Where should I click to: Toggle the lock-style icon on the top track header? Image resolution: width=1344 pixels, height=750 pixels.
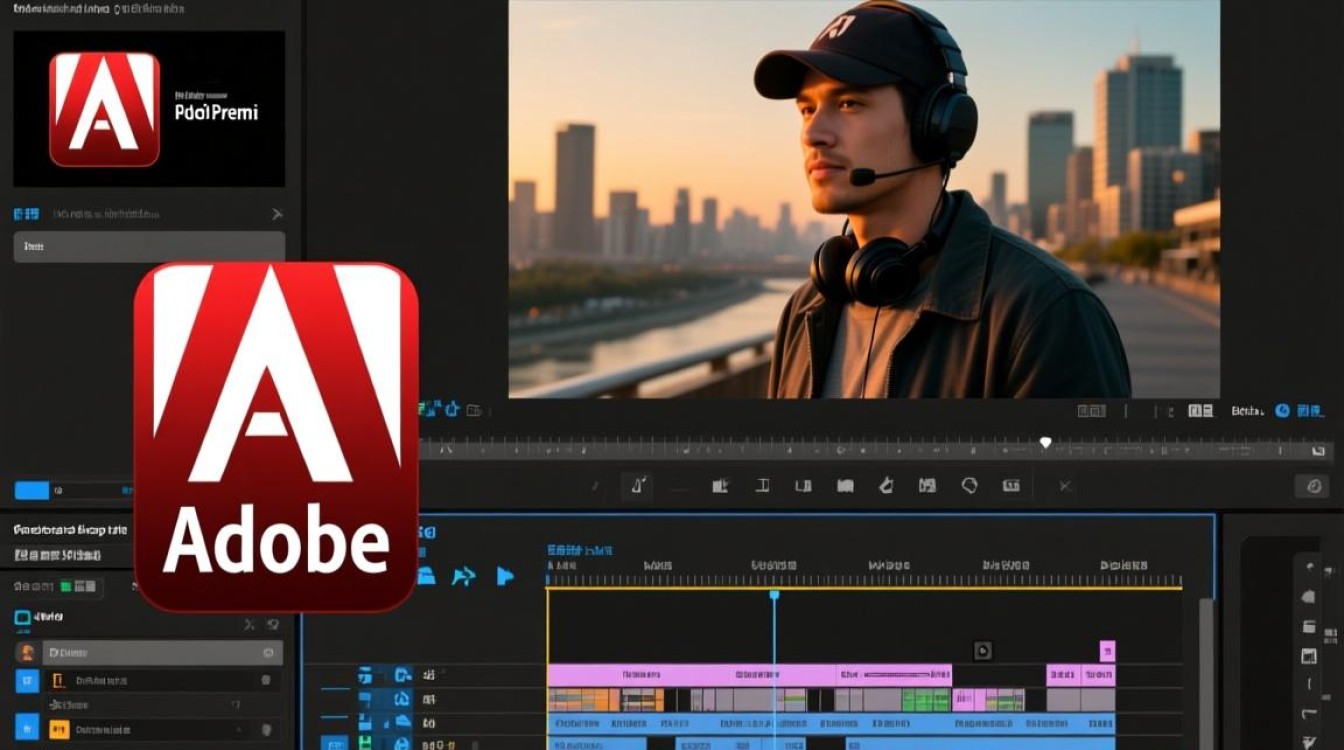coord(402,676)
